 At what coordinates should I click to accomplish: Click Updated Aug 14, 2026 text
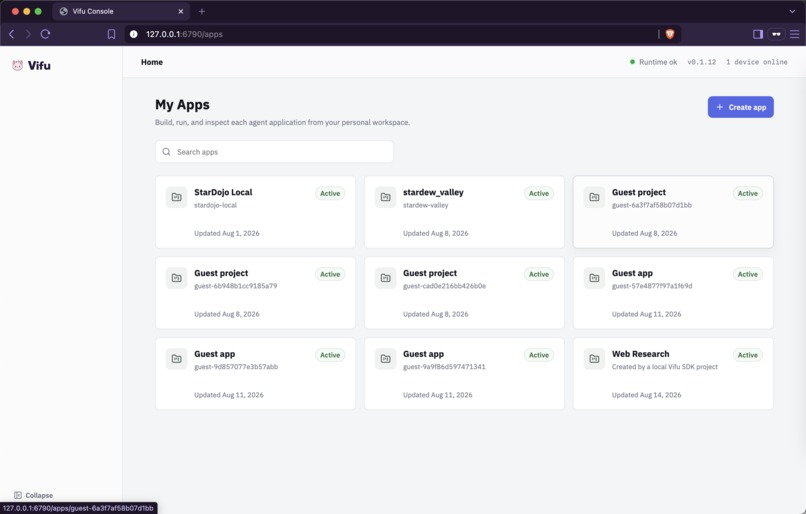pyautogui.click(x=646, y=395)
